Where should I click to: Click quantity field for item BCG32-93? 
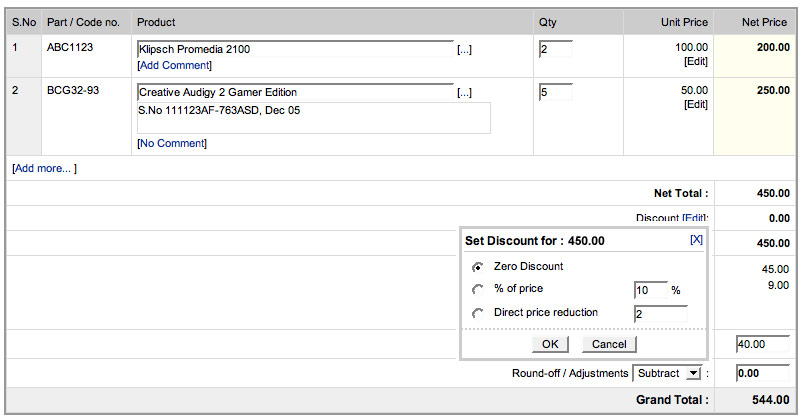tap(555, 93)
